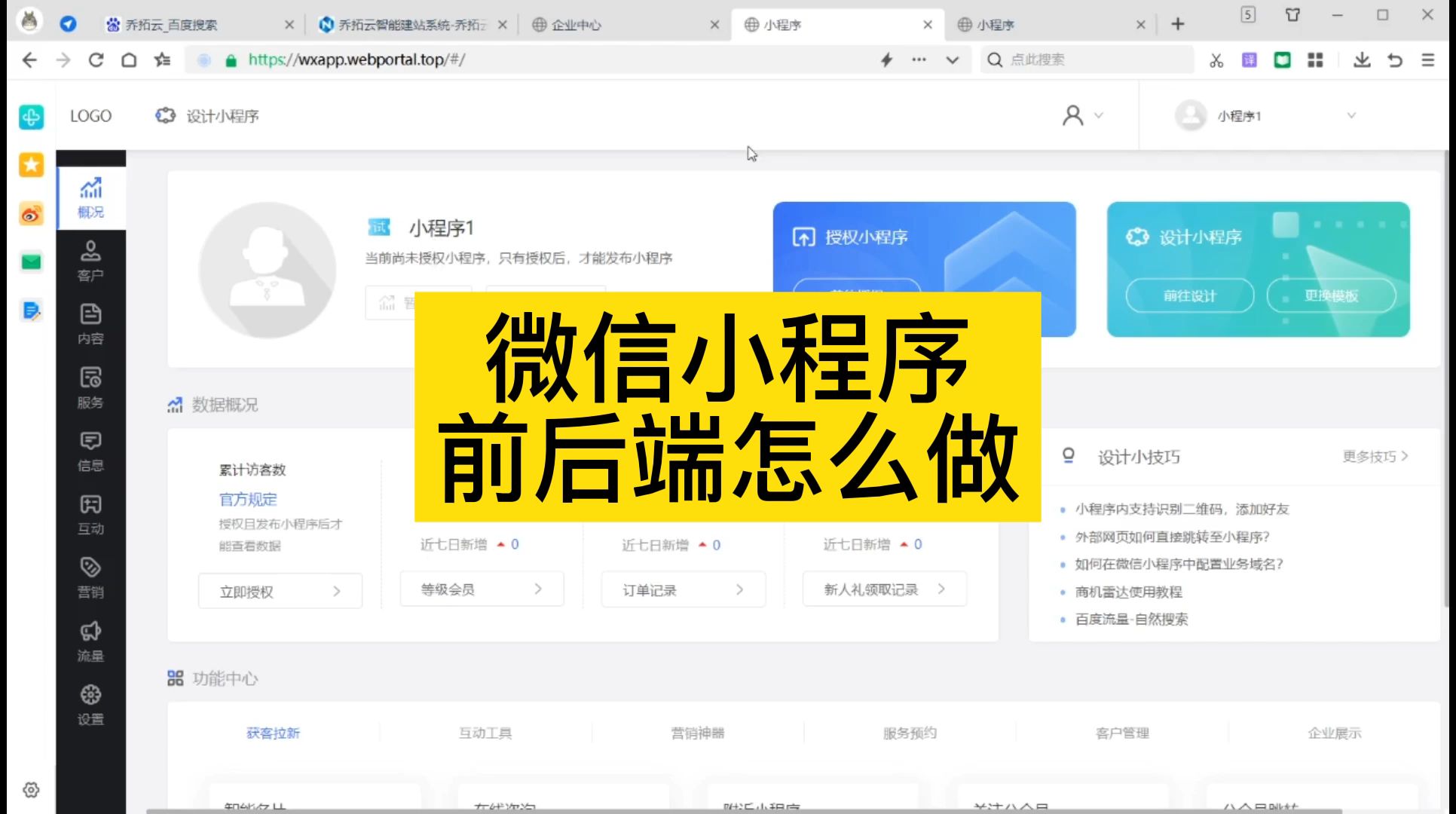Viewport: 1456px width, 814px height.
Task: Expand the address bar dropdown chevron
Action: (953, 60)
